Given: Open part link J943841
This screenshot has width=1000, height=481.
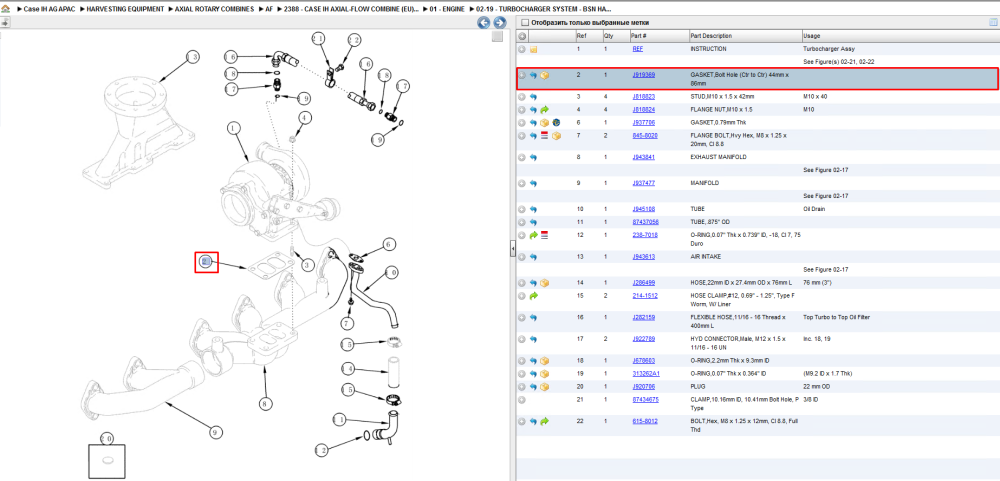Looking at the screenshot, I should click(643, 158).
